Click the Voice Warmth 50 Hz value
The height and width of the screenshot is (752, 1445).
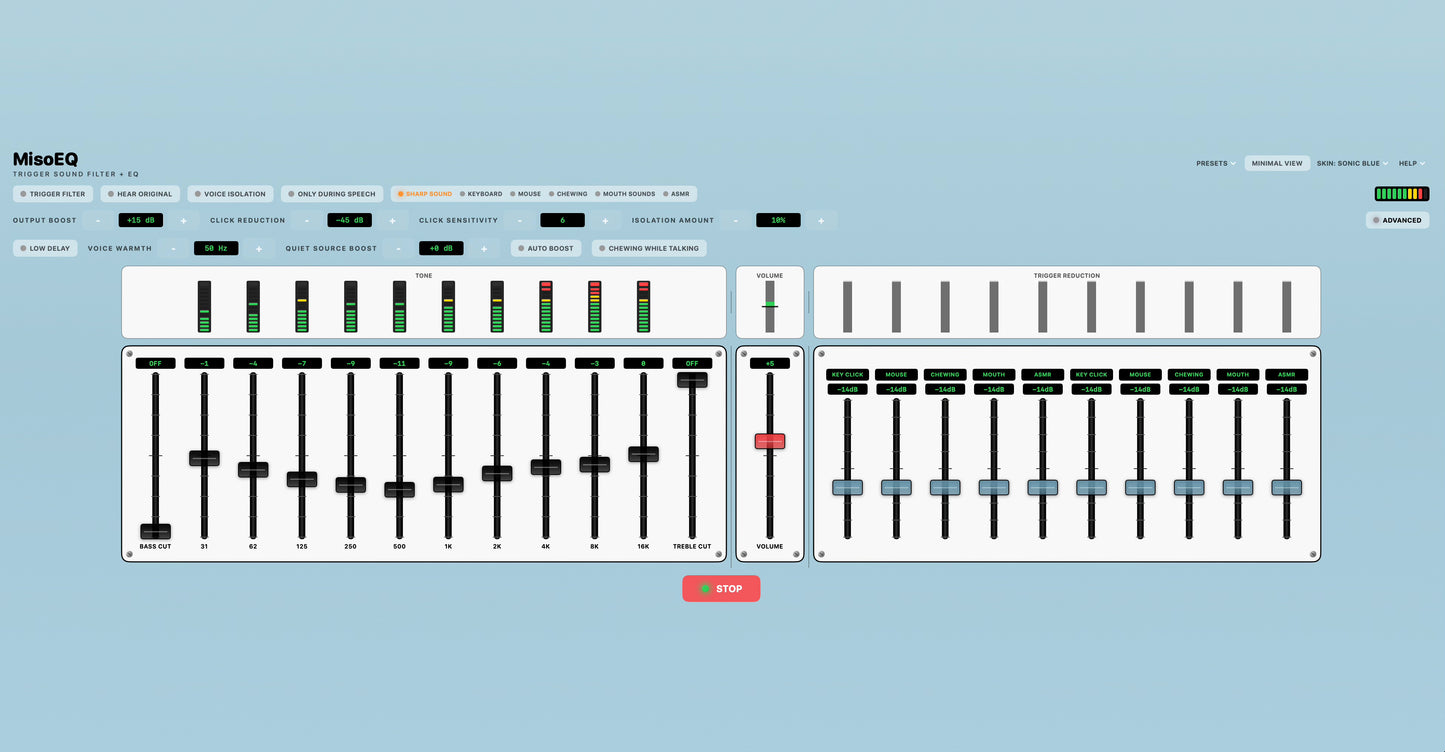[216, 248]
